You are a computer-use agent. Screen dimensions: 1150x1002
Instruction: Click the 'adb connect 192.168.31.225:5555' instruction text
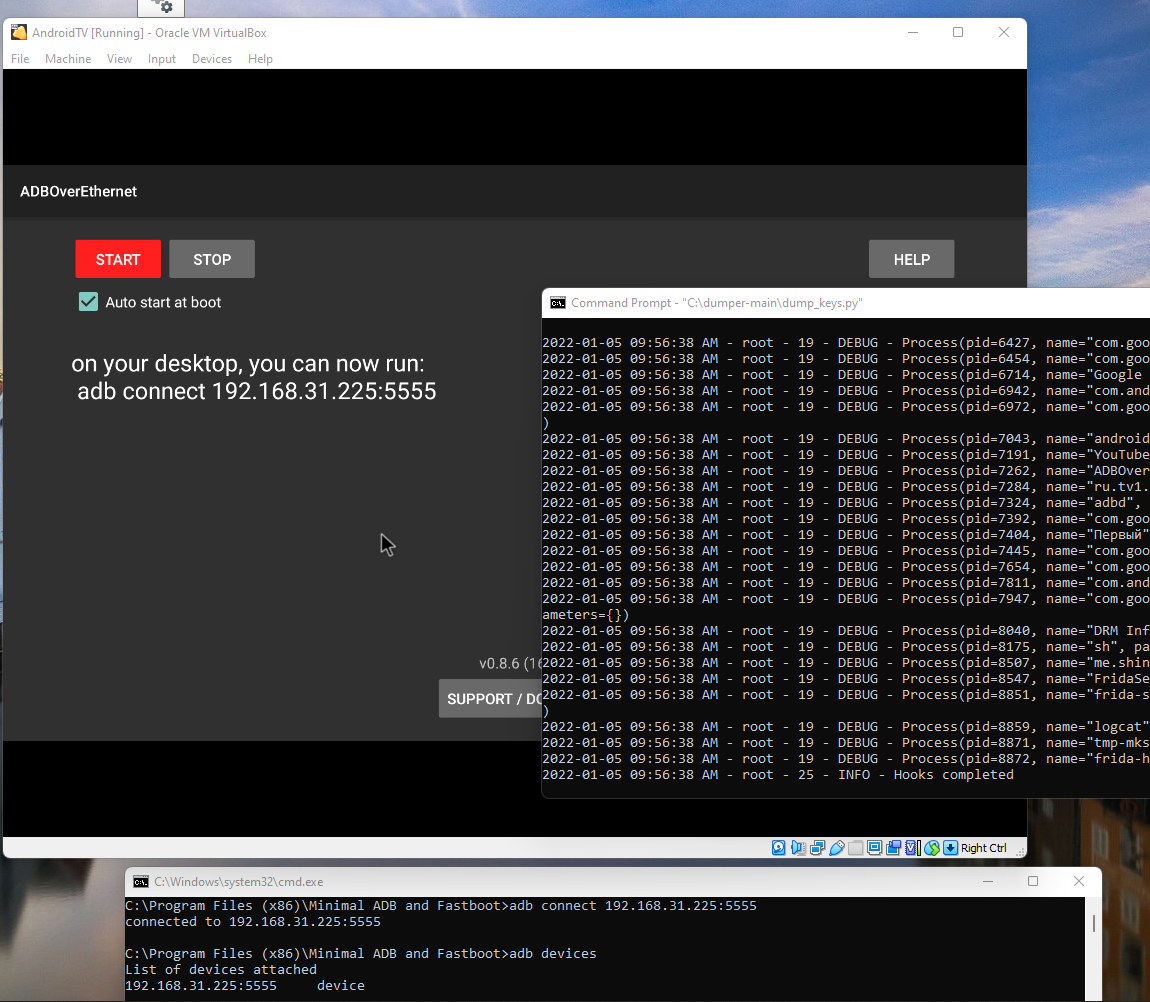[x=257, y=391]
